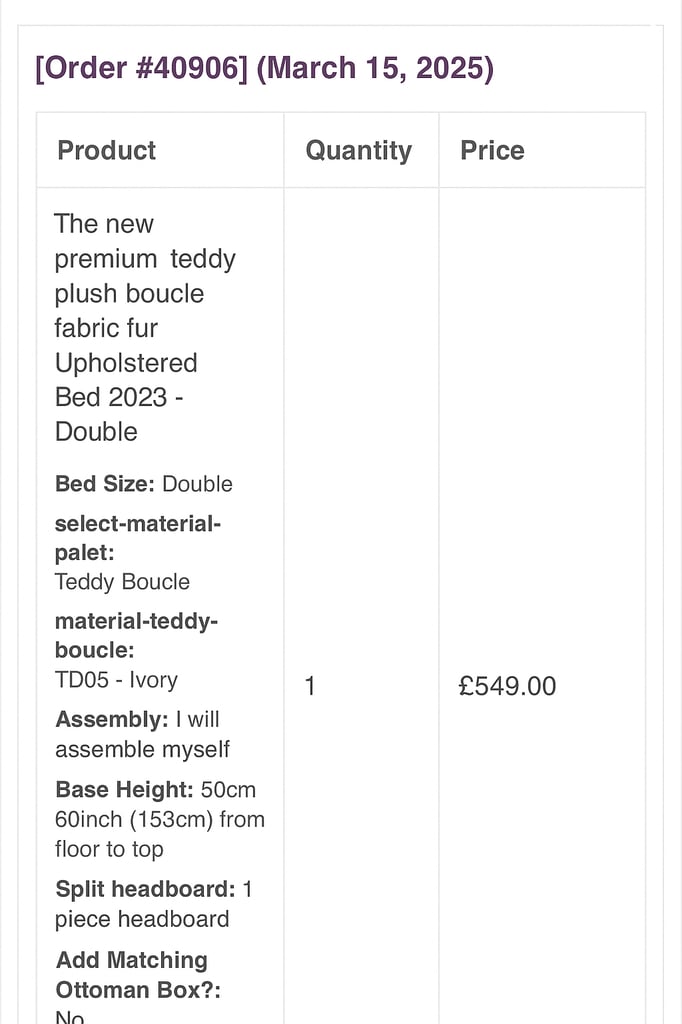Click the quantity value 1
This screenshot has height=1024, width=682.
(x=310, y=686)
